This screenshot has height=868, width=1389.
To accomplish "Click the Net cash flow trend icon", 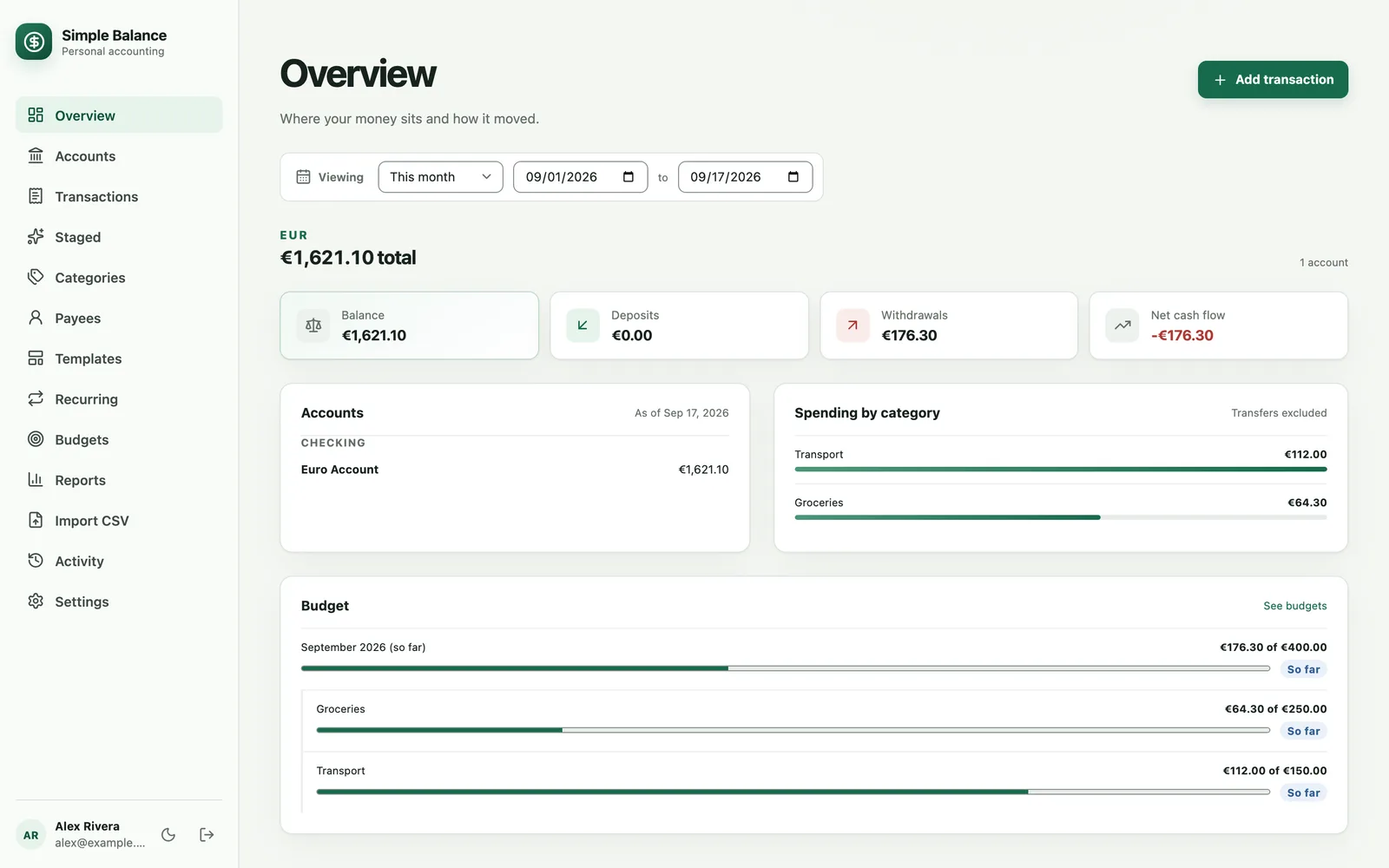I will (x=1122, y=325).
